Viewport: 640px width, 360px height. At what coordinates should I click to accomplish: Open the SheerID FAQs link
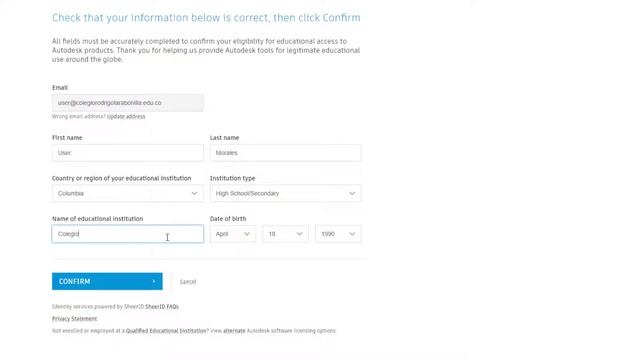pos(162,307)
